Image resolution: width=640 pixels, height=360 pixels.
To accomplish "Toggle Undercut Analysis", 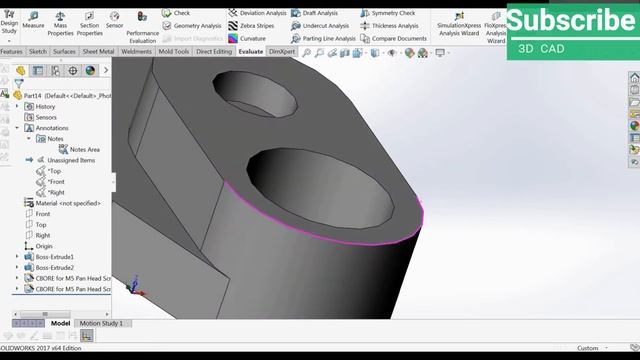I will pos(320,26).
